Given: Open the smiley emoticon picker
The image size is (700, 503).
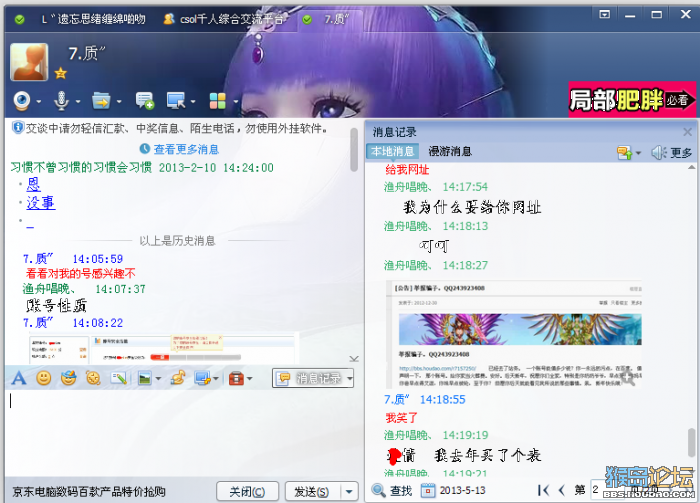Looking at the screenshot, I should (43, 378).
